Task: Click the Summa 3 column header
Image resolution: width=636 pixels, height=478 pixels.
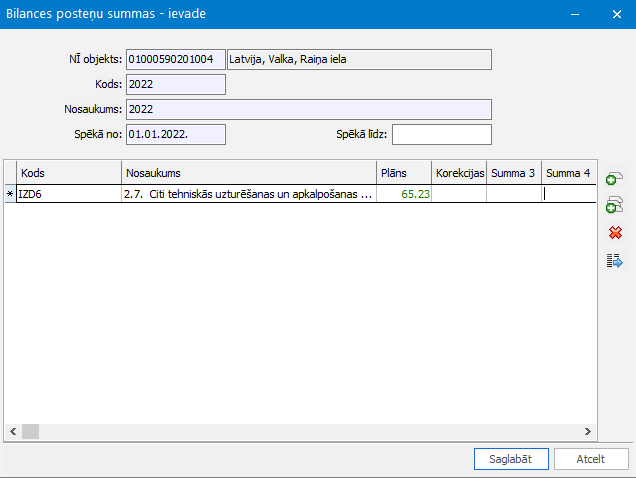Action: point(514,173)
